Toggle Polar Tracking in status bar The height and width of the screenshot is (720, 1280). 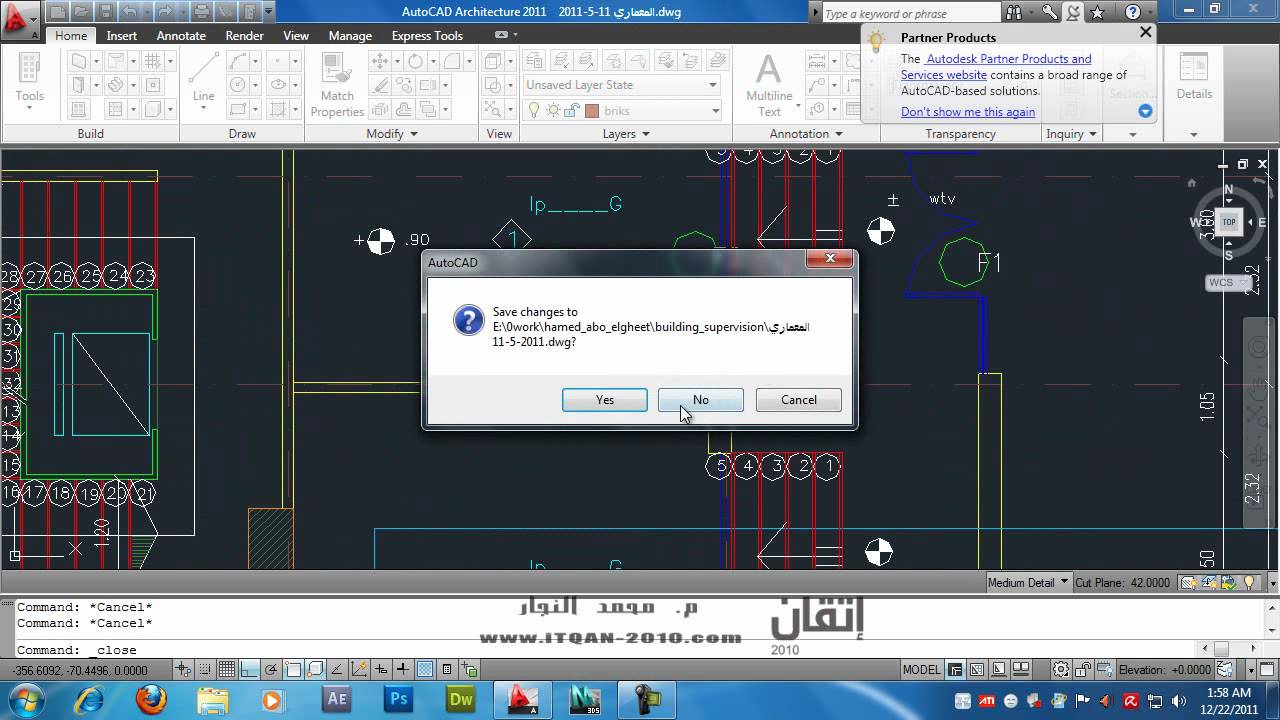click(x=270, y=670)
